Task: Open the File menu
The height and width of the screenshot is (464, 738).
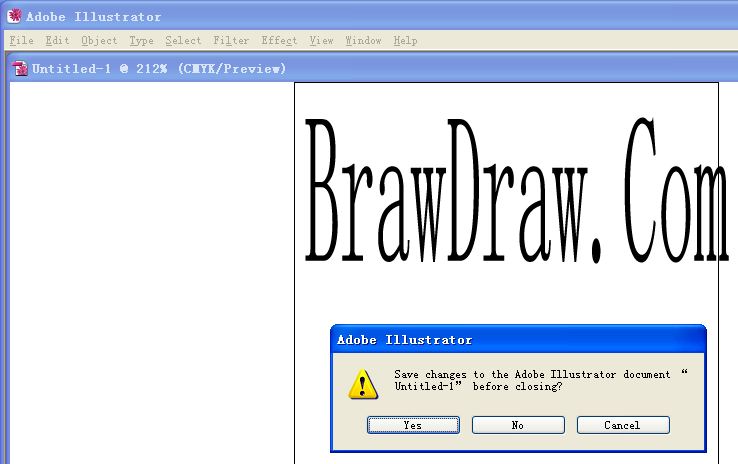Action: 22,40
